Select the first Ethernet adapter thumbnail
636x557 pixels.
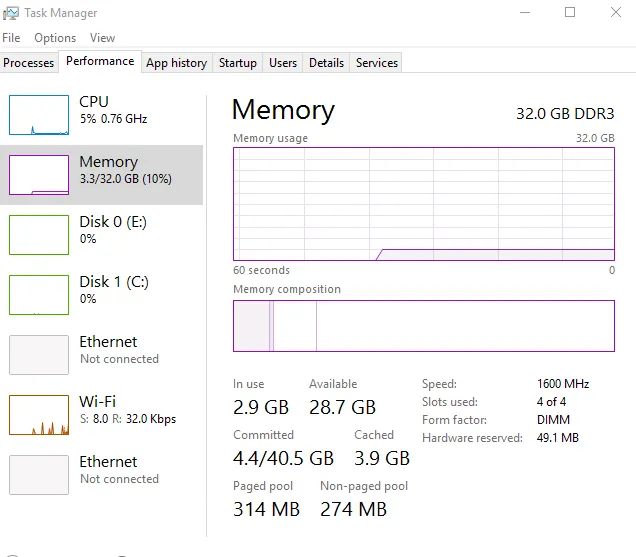point(39,355)
